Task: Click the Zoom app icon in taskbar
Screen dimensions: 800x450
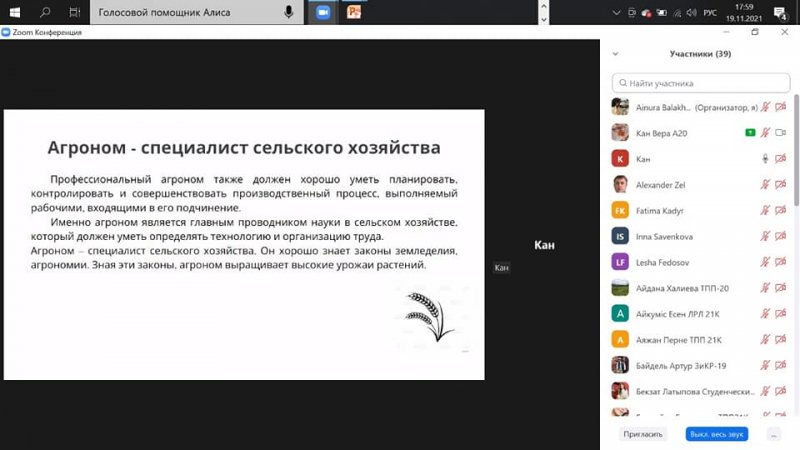Action: (x=323, y=12)
